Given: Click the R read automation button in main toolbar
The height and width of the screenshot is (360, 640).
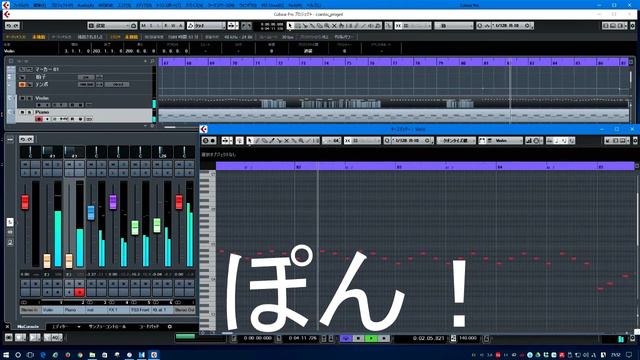Looking at the screenshot, I should point(166,26).
